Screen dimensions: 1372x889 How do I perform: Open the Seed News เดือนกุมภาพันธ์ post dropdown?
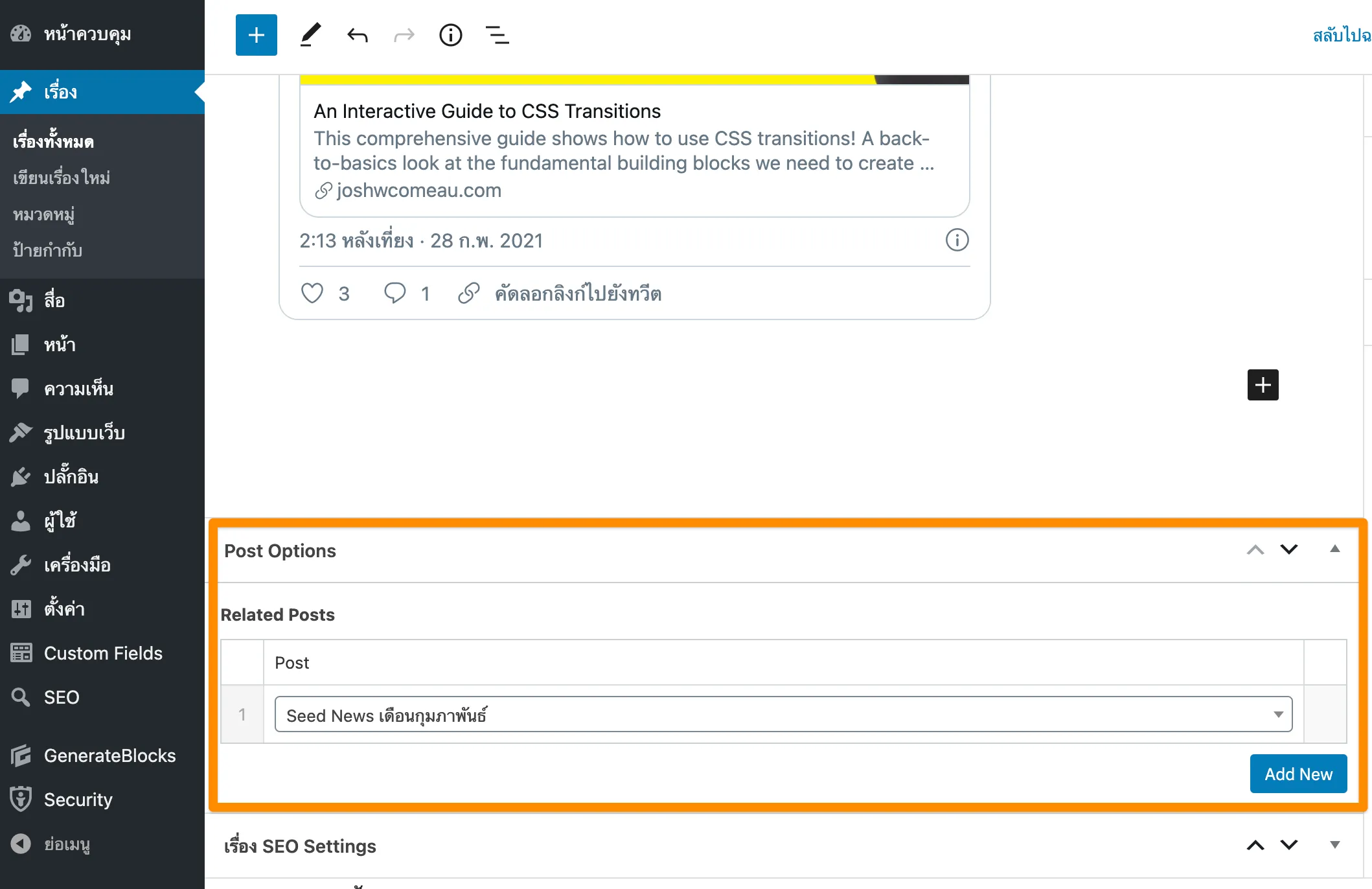(x=1277, y=714)
